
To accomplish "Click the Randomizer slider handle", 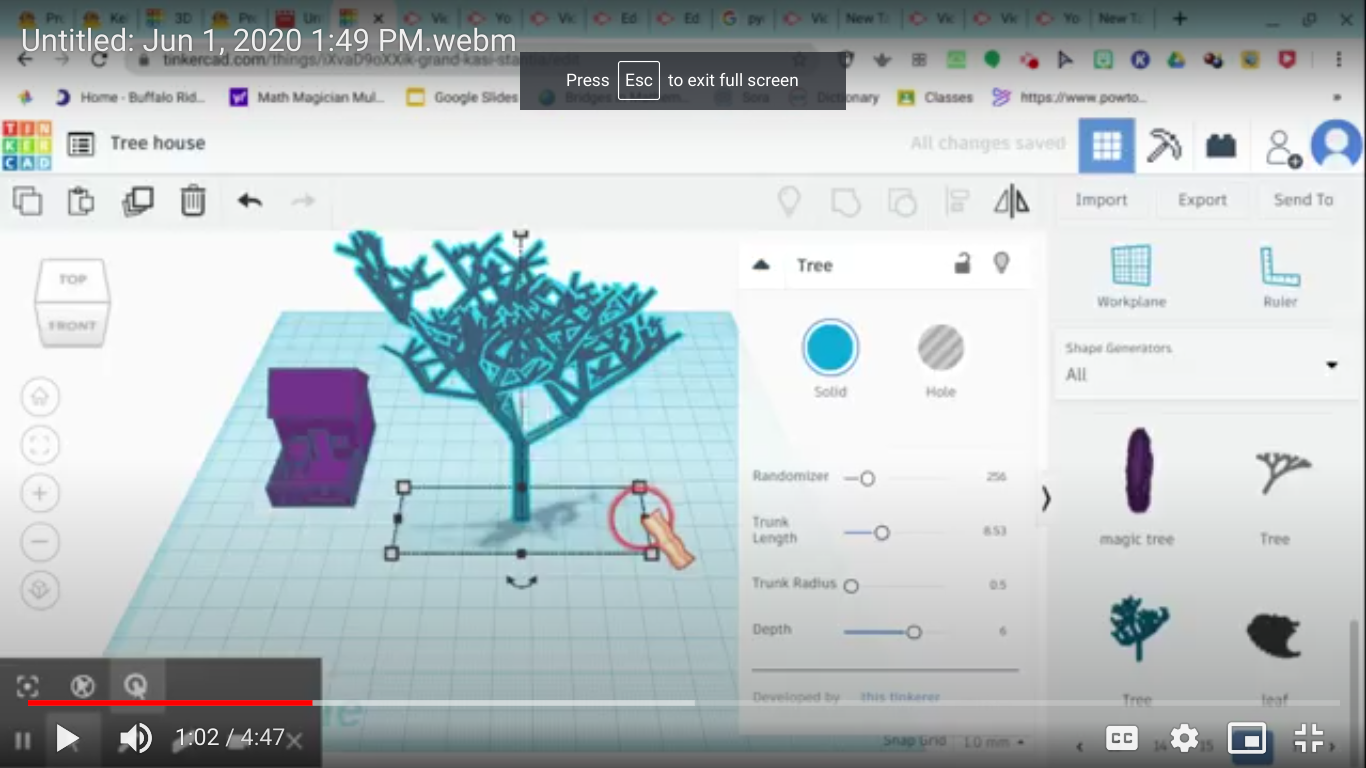I will (x=867, y=479).
